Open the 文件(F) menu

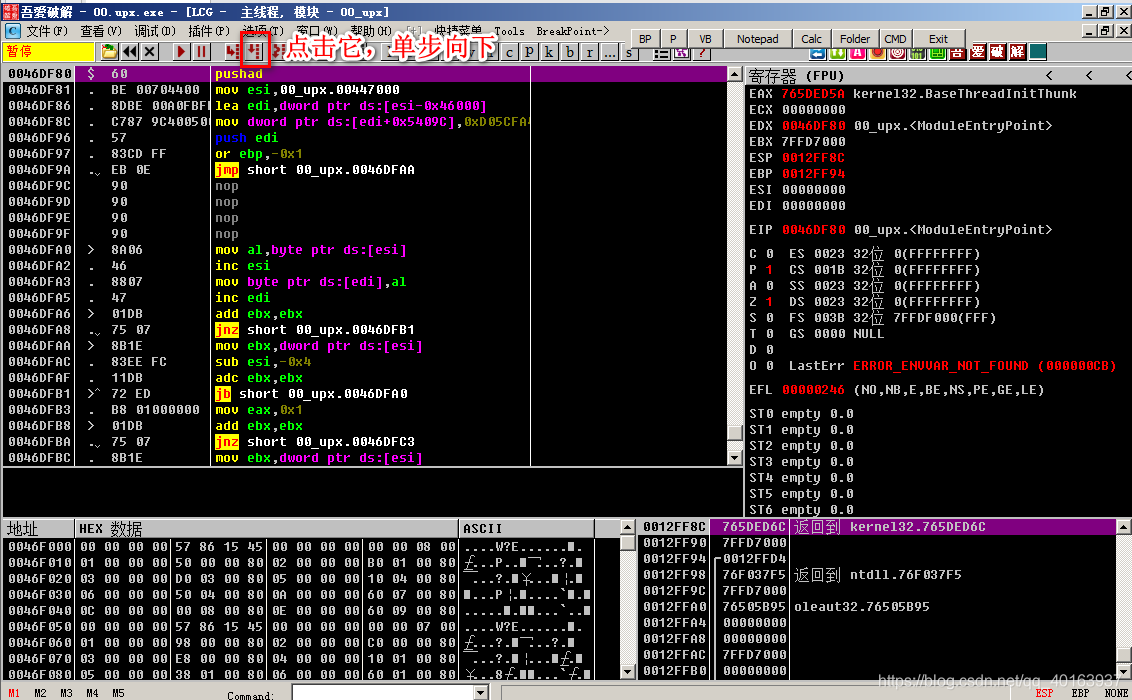pos(46,31)
